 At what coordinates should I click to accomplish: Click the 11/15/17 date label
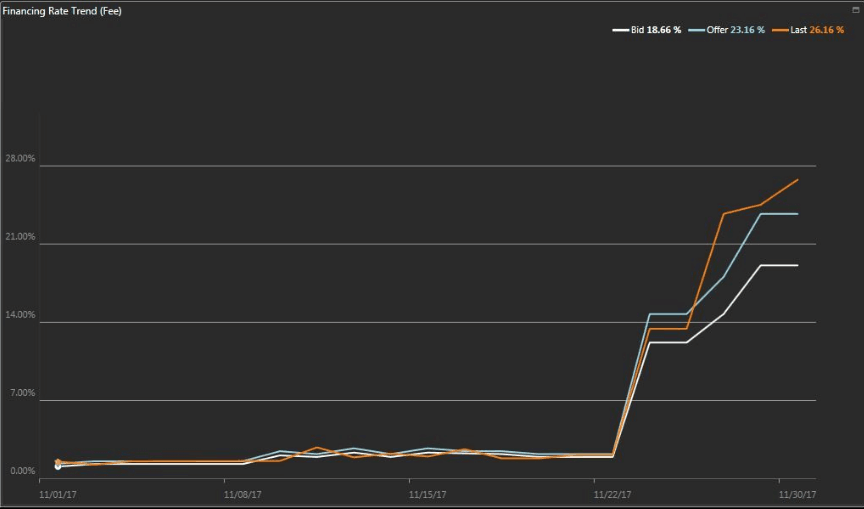[428, 495]
